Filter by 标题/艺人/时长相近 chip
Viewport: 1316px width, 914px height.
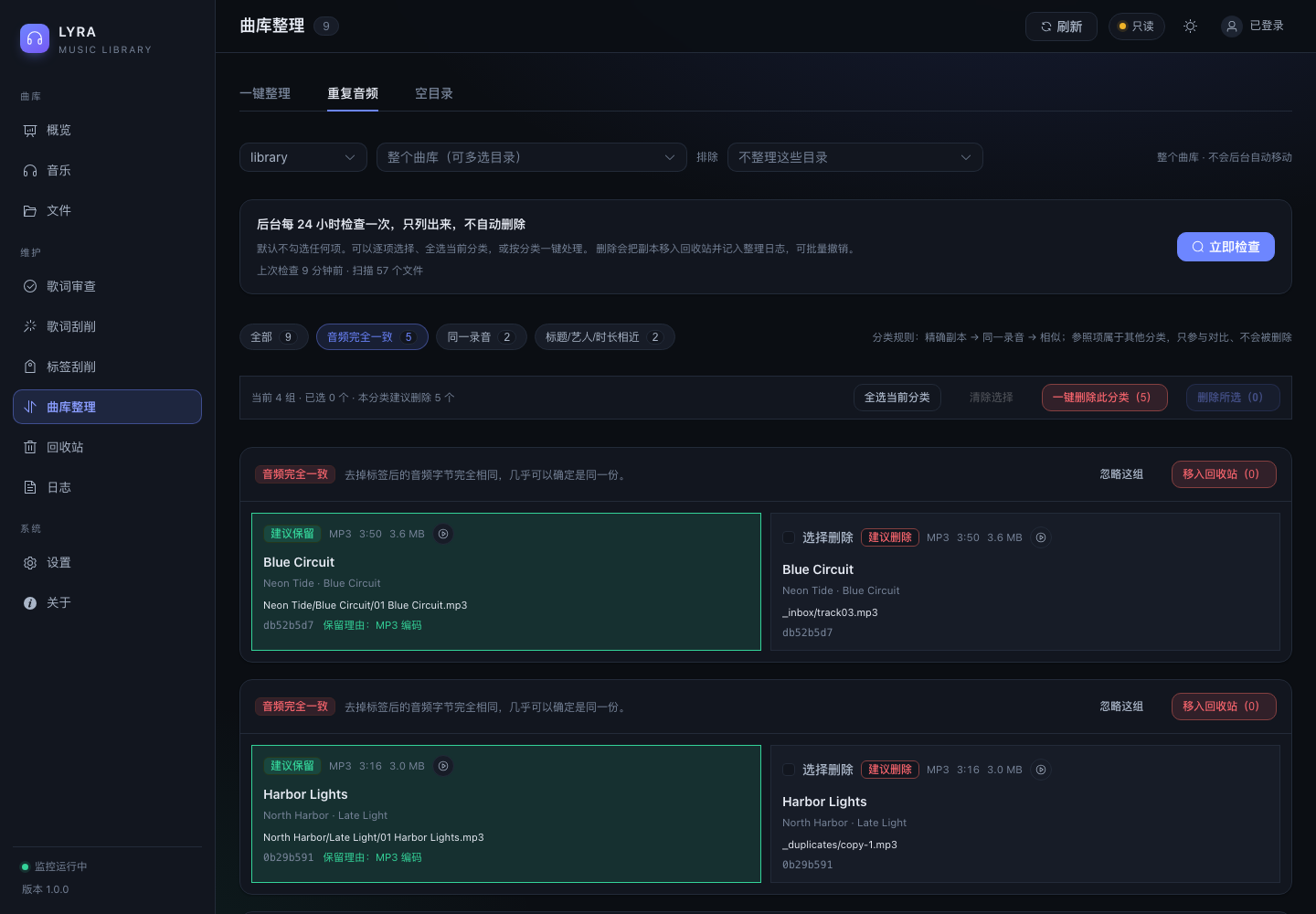[x=604, y=337]
